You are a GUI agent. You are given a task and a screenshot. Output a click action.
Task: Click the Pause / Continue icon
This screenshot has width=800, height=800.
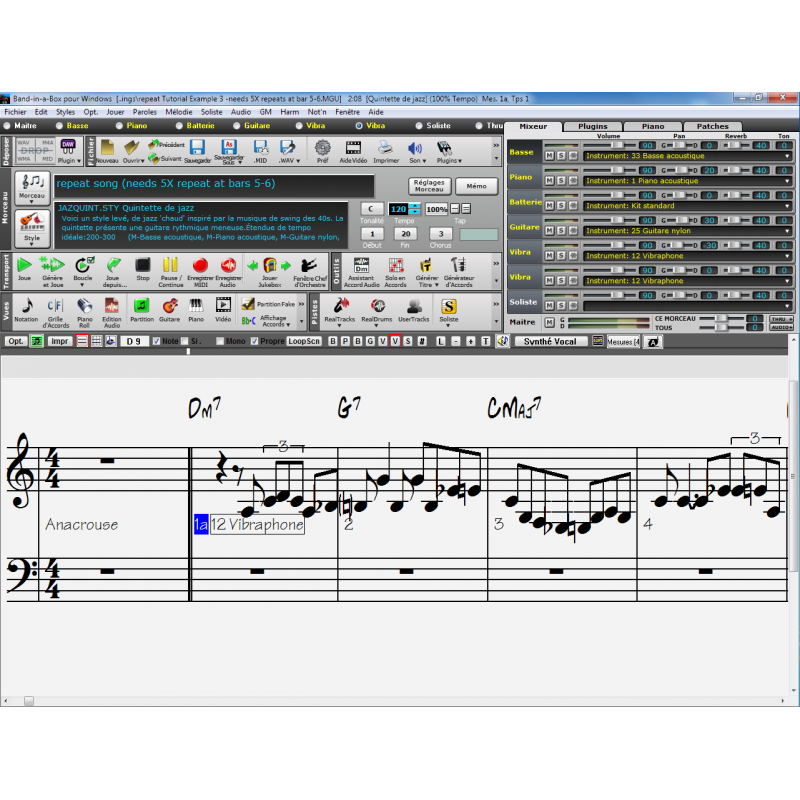pyautogui.click(x=170, y=265)
